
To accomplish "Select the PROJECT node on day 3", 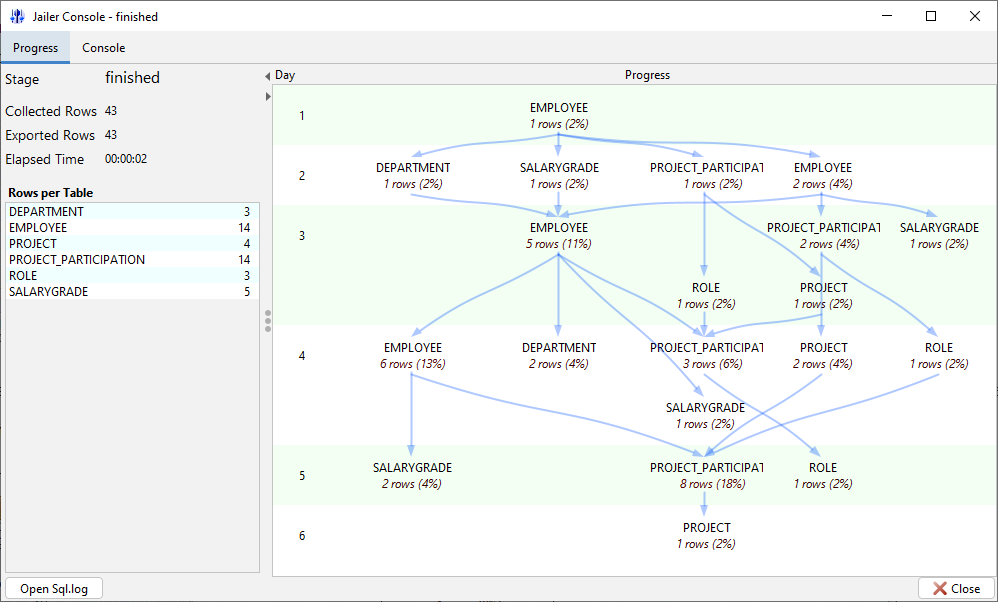I will point(823,295).
